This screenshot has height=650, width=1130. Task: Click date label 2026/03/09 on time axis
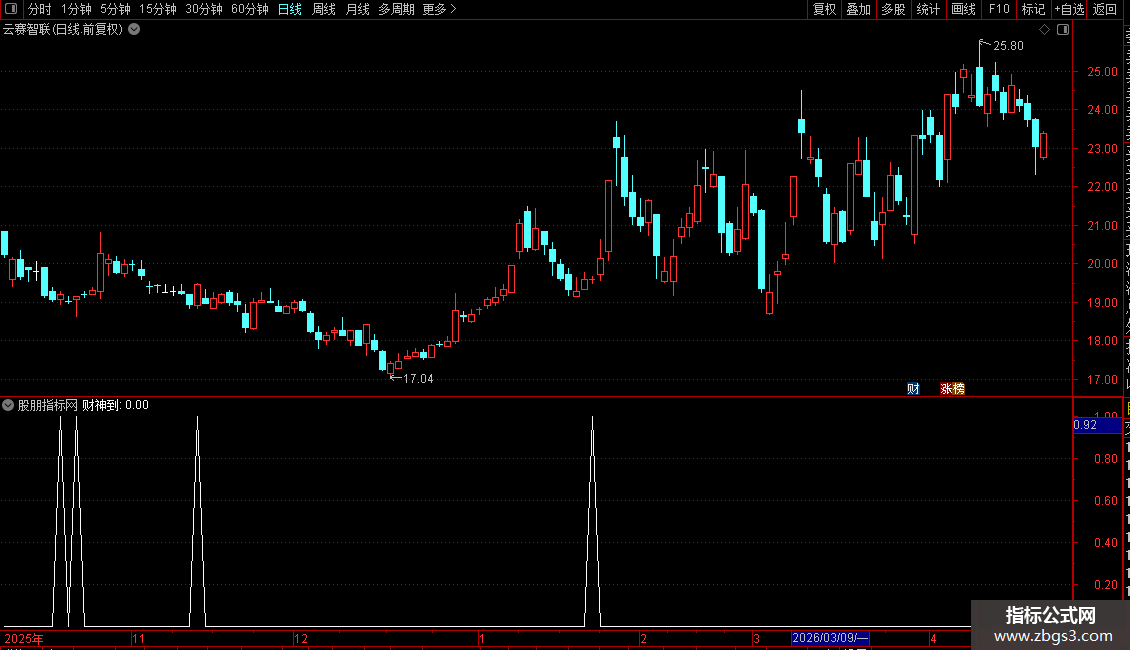click(x=830, y=638)
